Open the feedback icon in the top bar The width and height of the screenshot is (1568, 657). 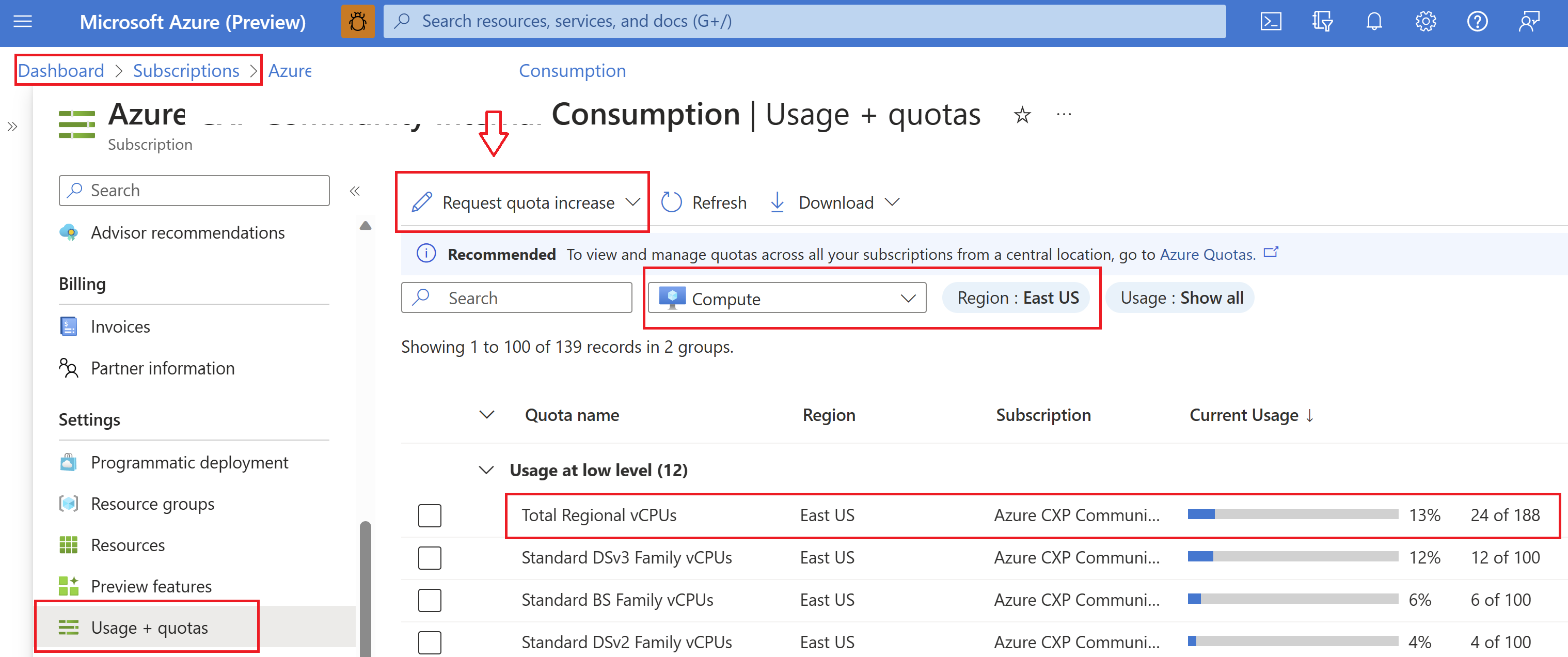point(1529,22)
